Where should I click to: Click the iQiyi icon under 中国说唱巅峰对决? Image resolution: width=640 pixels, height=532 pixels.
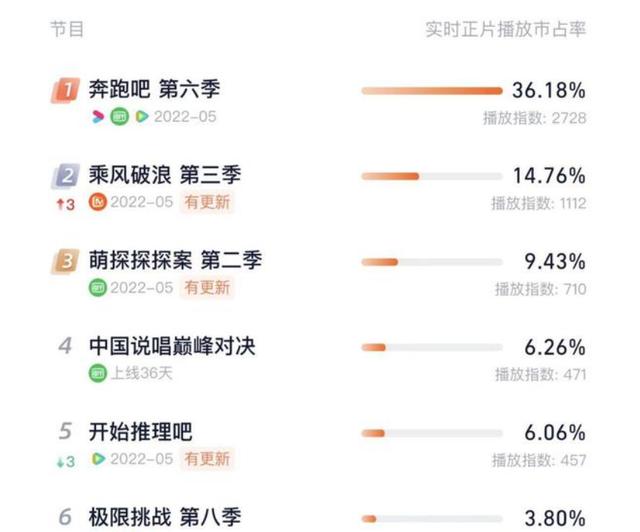click(98, 373)
